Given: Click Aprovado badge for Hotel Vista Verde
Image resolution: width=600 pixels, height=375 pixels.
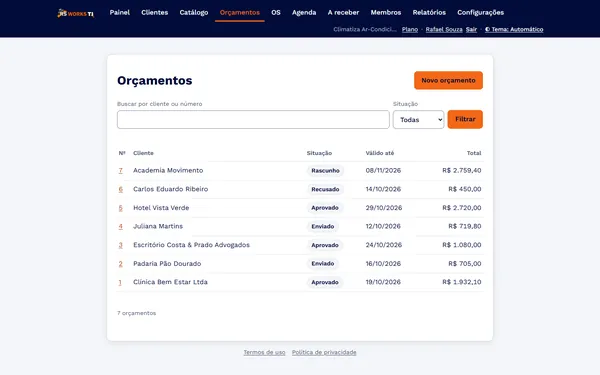Looking at the screenshot, I should click(x=325, y=208).
